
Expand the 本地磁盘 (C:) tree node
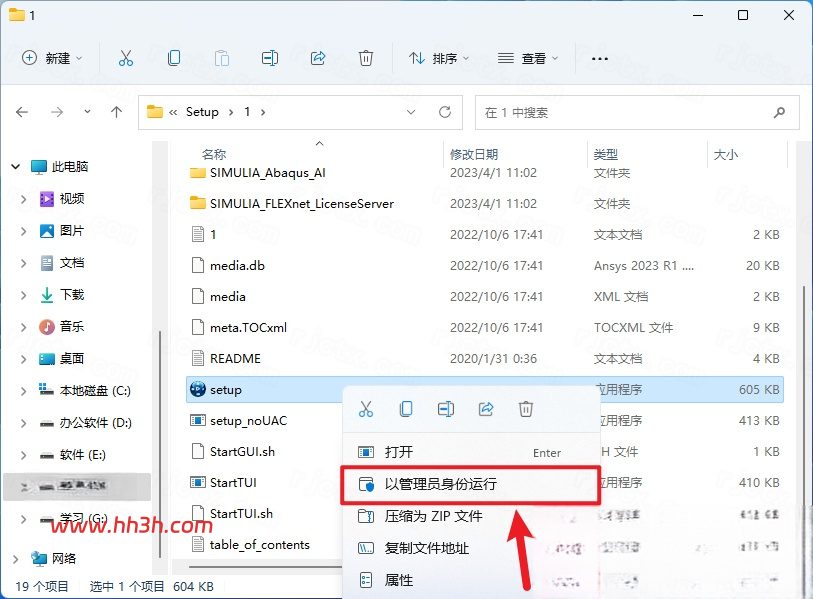coord(23,391)
